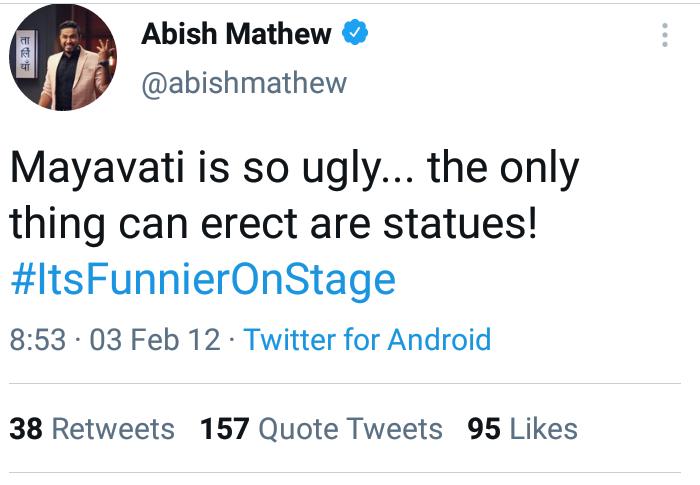This screenshot has width=700, height=485.
Task: Click the blue verified badge icon
Action: point(355,34)
